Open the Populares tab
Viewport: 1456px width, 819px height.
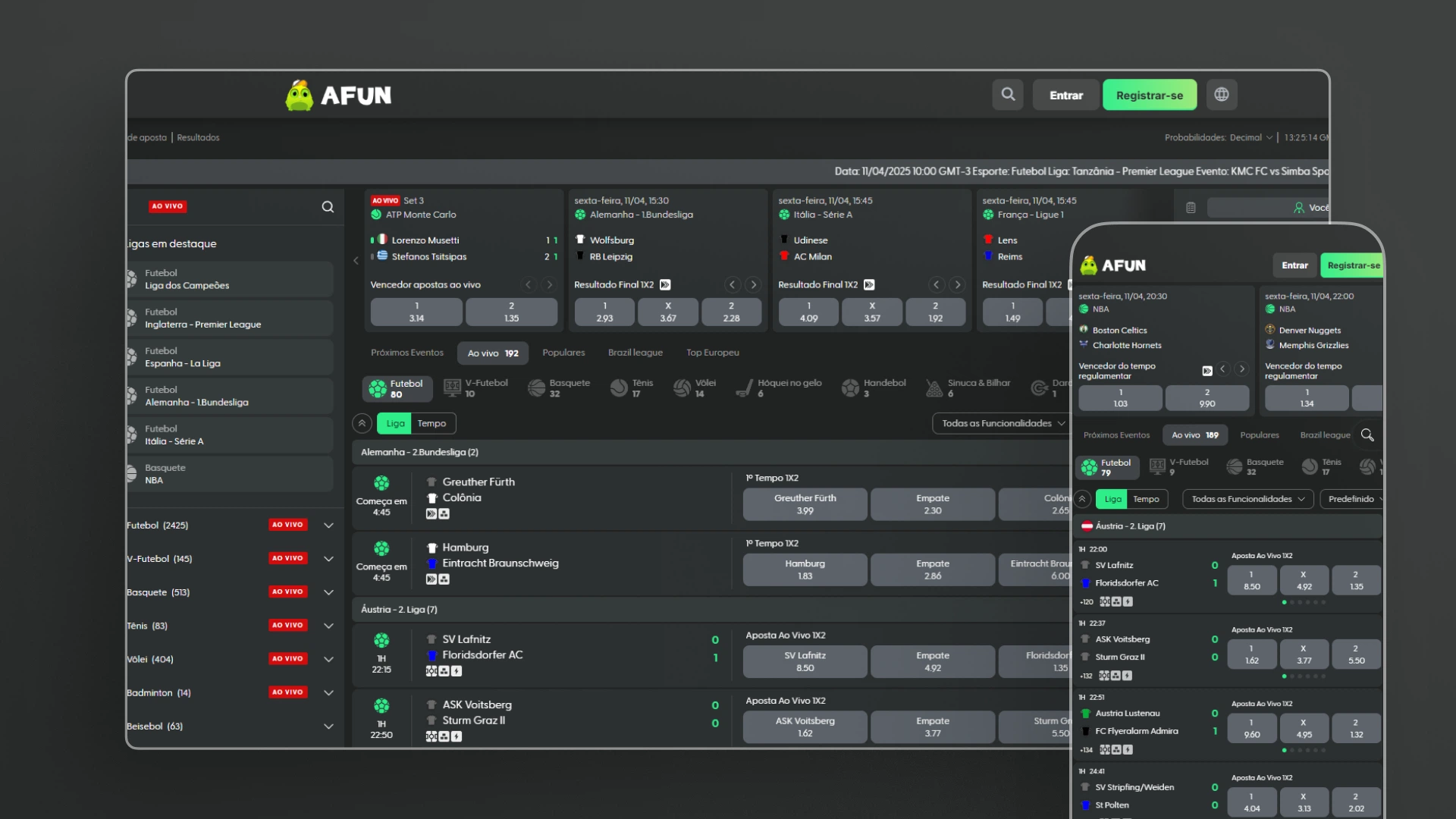pos(563,353)
